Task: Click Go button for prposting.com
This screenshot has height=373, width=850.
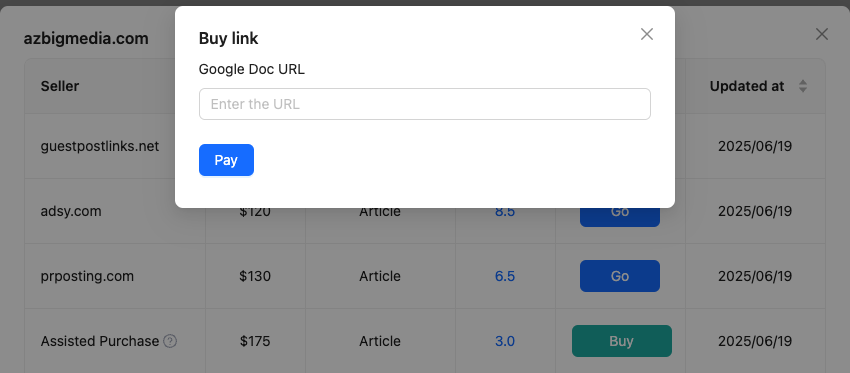Action: 620,276
